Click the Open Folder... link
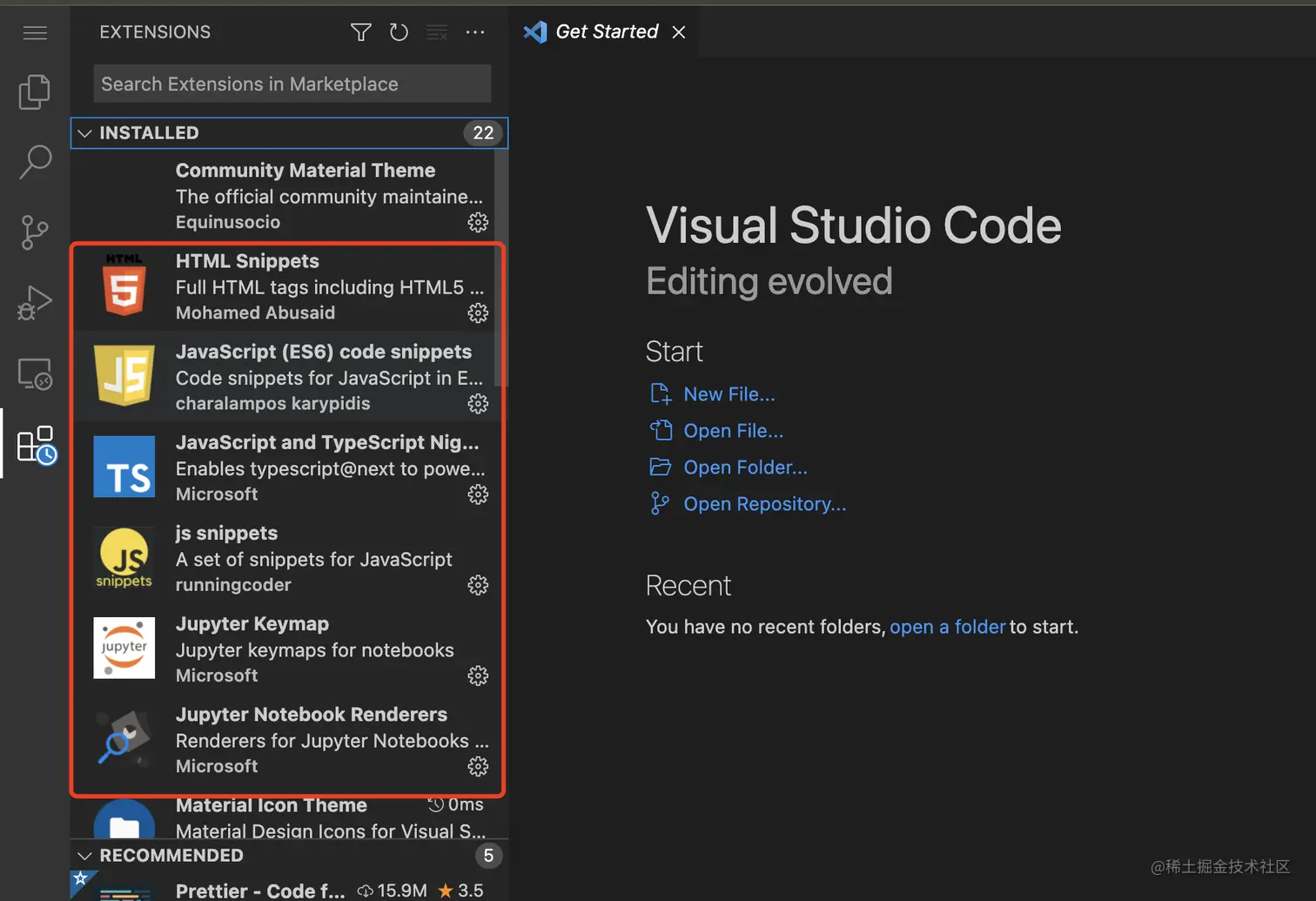Viewport: 1316px width, 901px height. click(x=745, y=467)
